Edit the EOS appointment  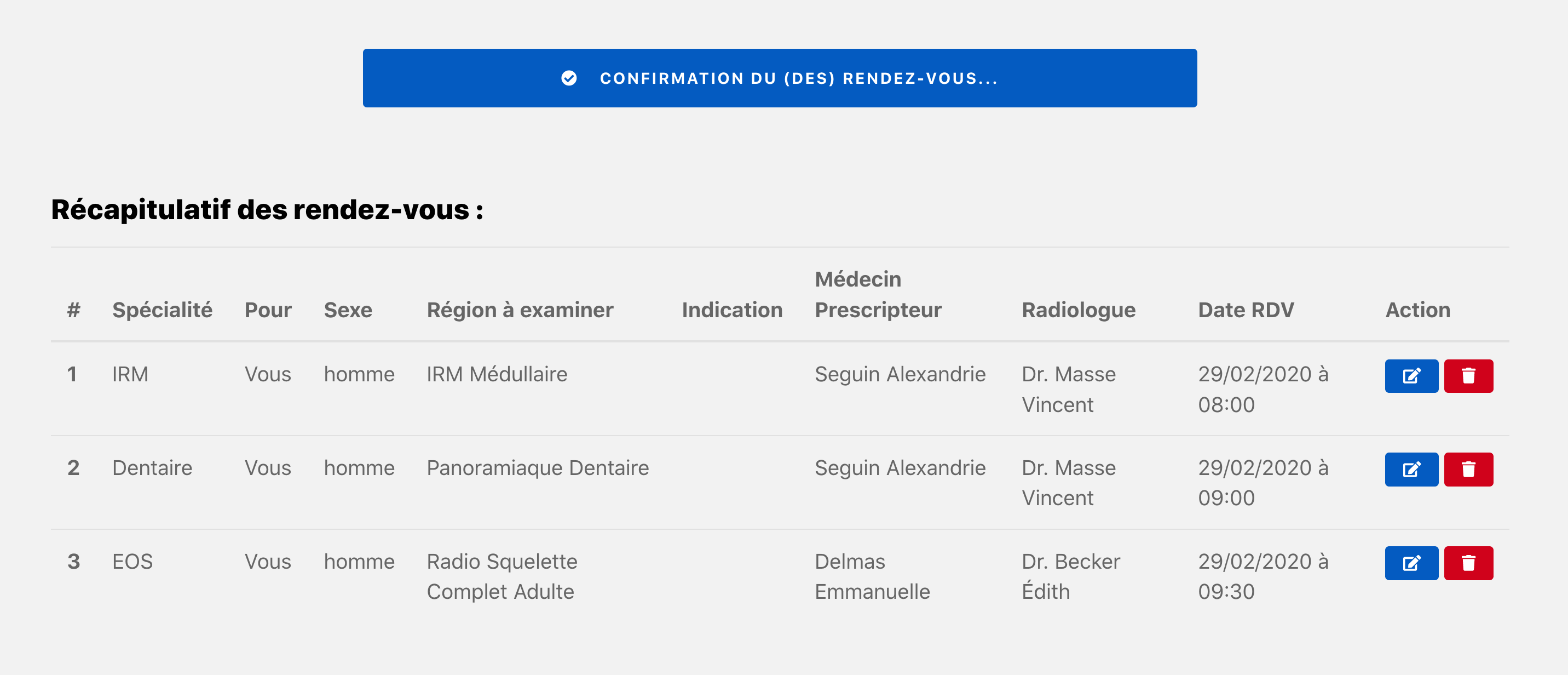pos(1411,563)
